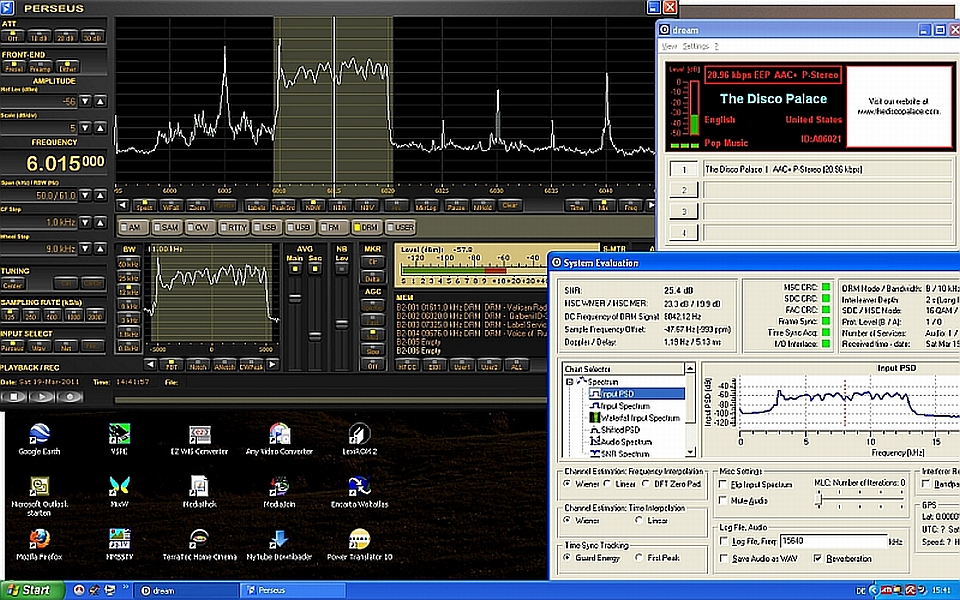Open Settings menu in dream window

click(696, 47)
